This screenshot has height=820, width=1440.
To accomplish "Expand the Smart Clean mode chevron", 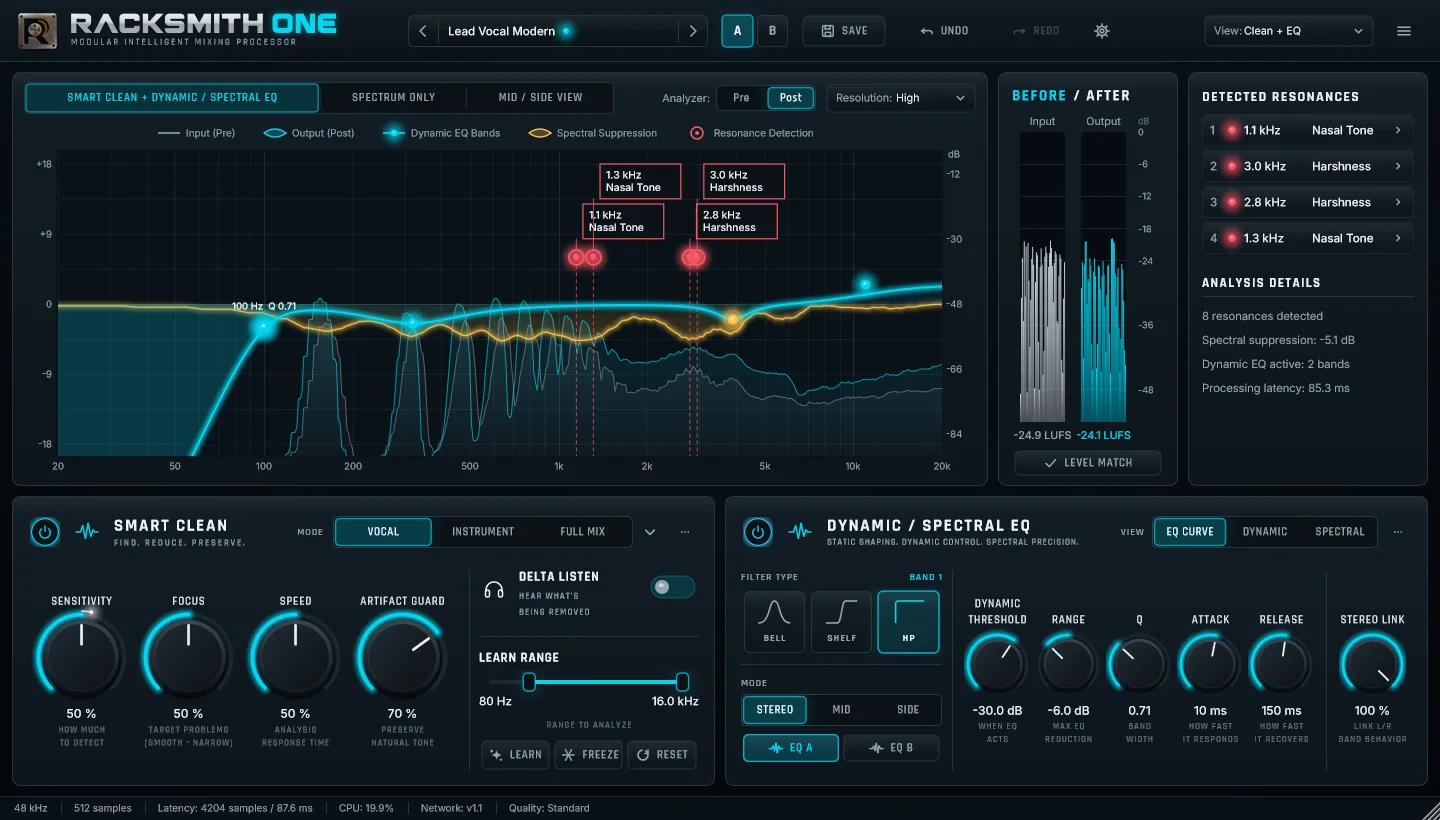I will [x=650, y=532].
